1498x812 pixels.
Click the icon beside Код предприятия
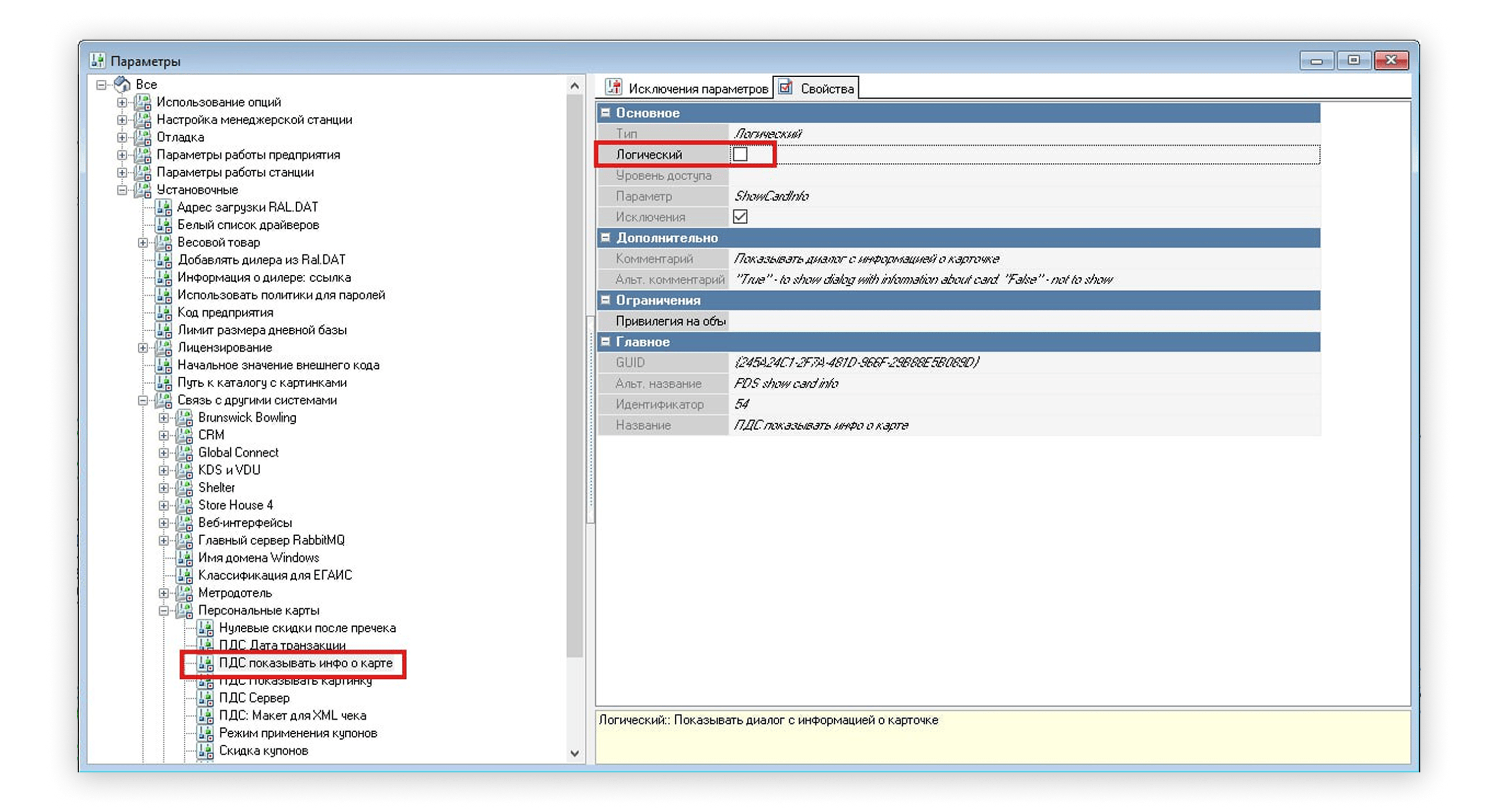pos(163,313)
